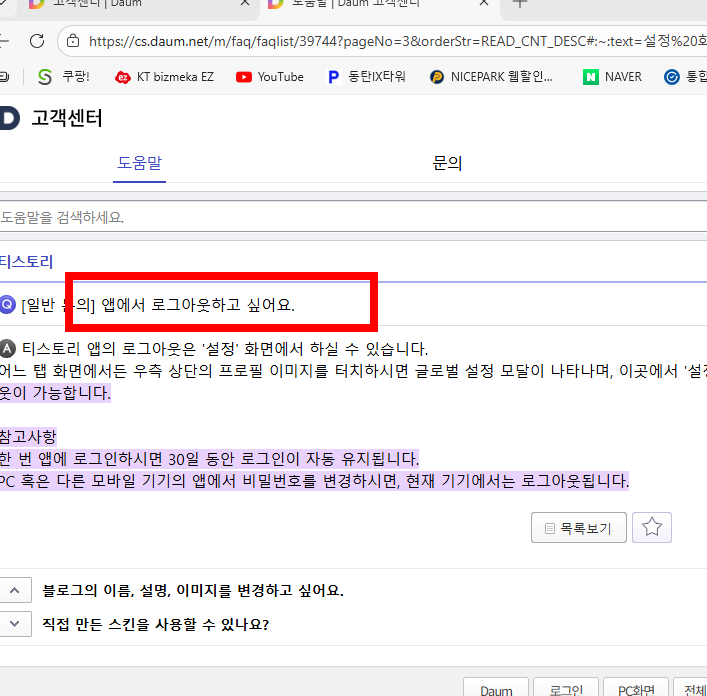Go to previous article with up chevron
Image resolution: width=707 pixels, height=696 pixels.
point(15,590)
